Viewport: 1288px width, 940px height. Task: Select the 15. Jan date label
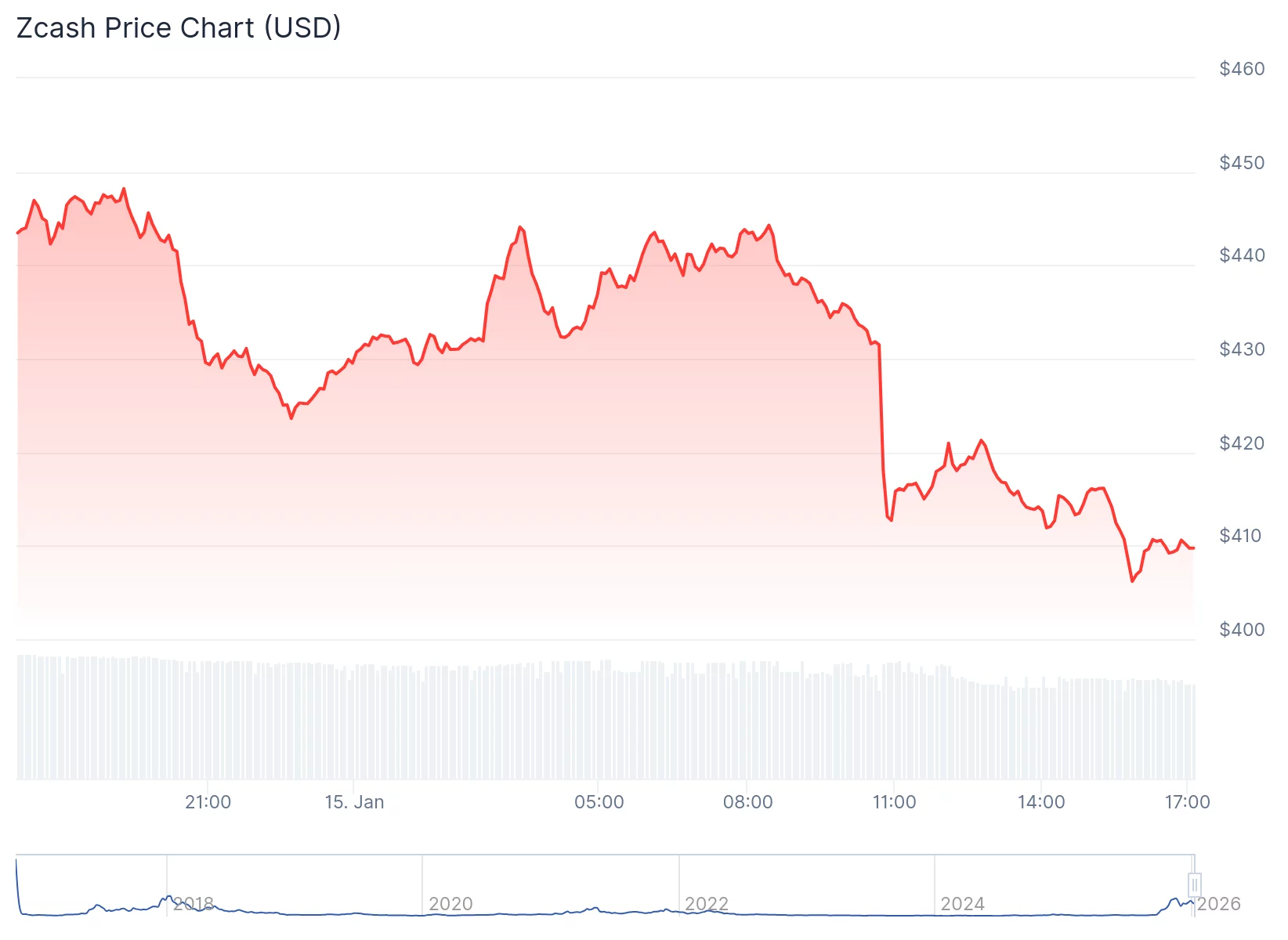[354, 802]
